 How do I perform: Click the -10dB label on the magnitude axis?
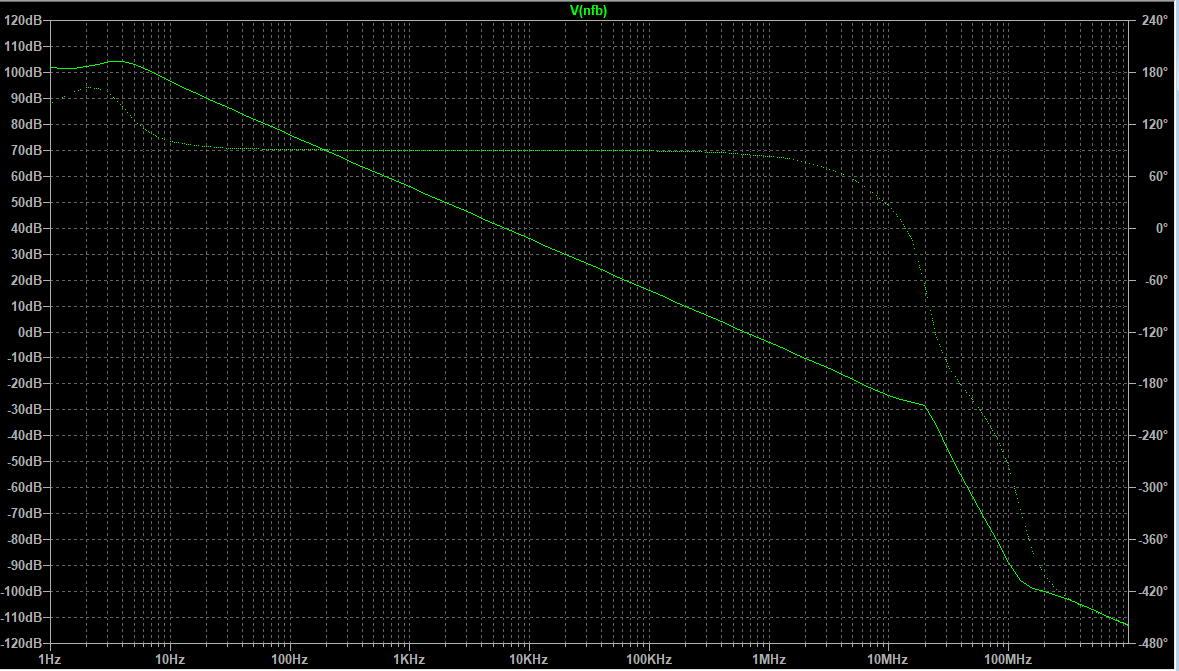pyautogui.click(x=24, y=357)
